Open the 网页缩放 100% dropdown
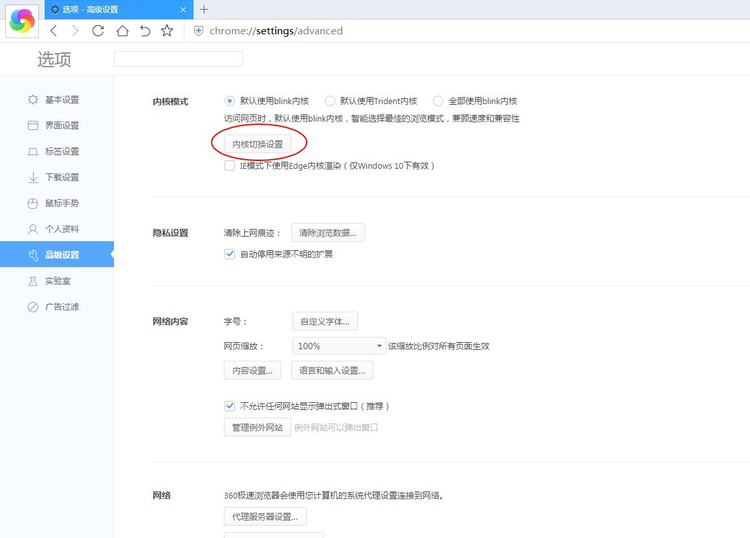Image resolution: width=750 pixels, height=538 pixels. 339,346
